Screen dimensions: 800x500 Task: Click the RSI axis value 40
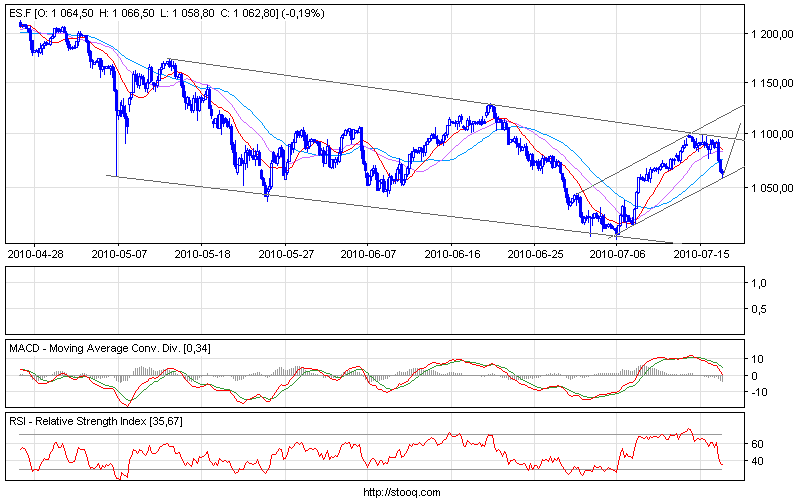pos(758,461)
